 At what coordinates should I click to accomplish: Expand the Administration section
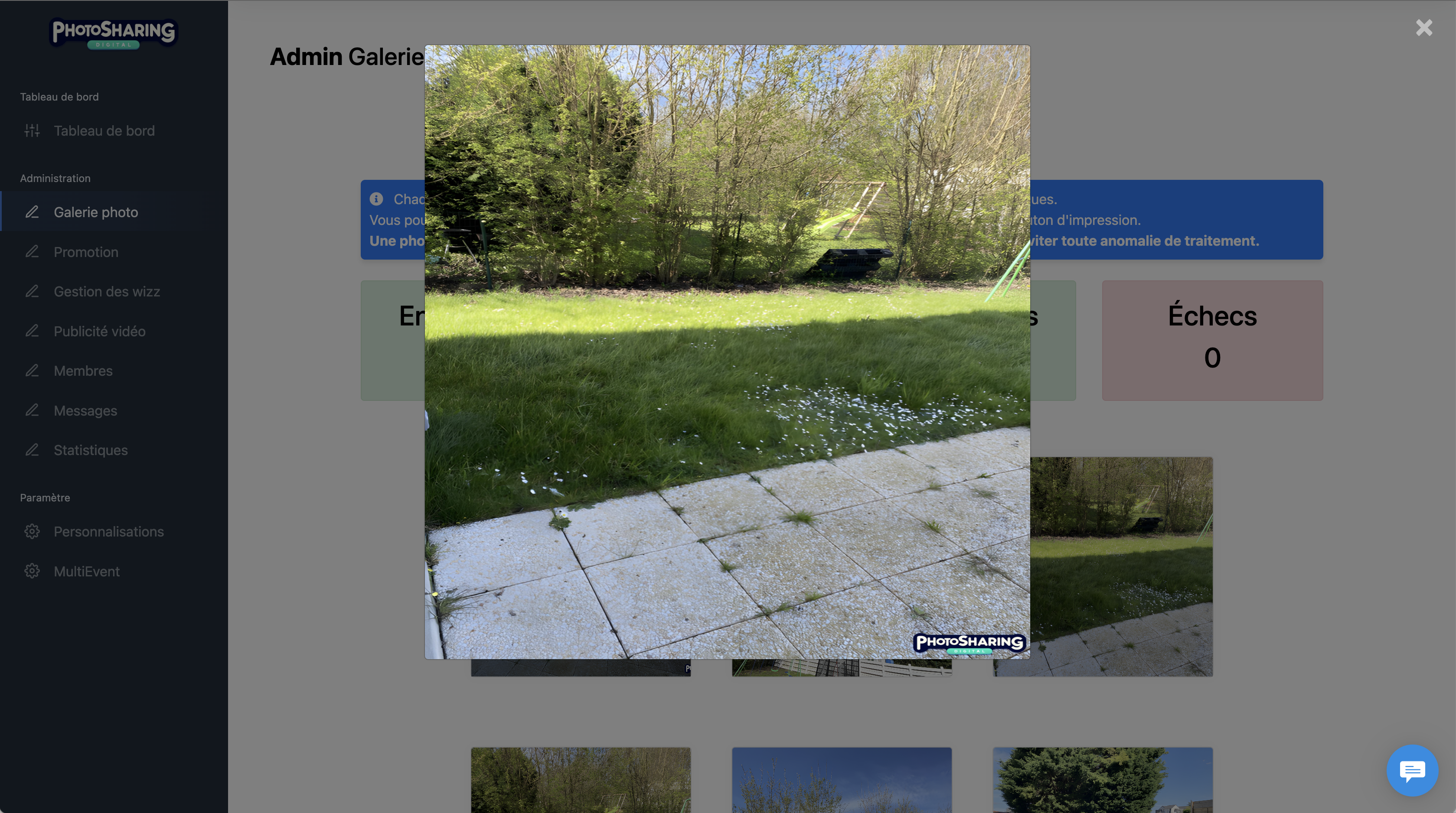(55, 178)
